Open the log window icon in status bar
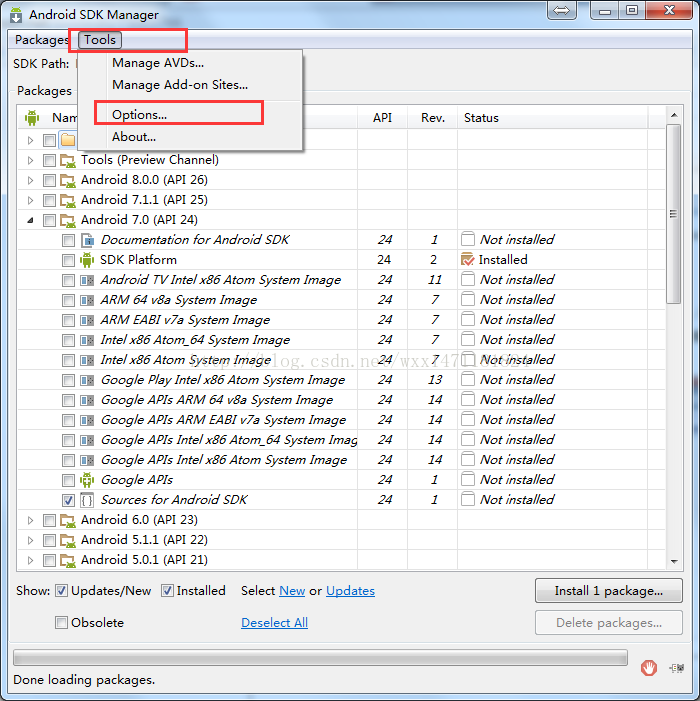The image size is (700, 701). 677,668
